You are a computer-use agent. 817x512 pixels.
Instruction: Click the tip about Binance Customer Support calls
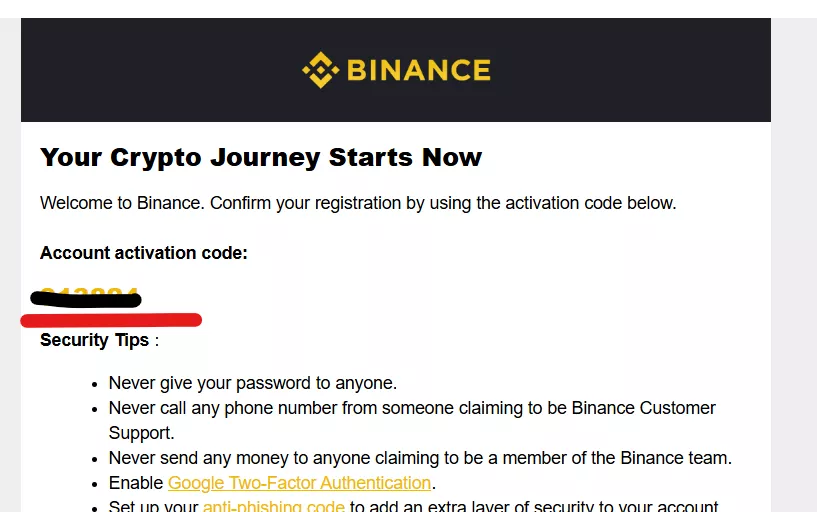[412, 409]
